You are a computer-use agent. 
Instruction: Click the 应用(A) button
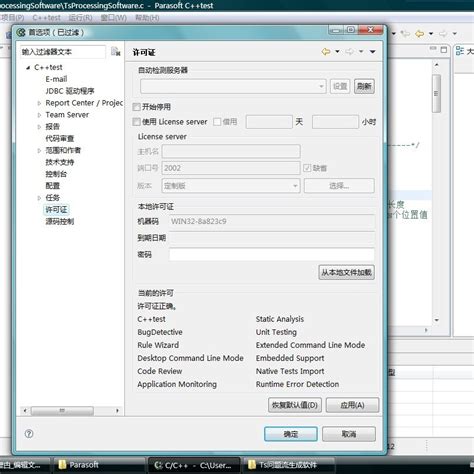tap(352, 405)
